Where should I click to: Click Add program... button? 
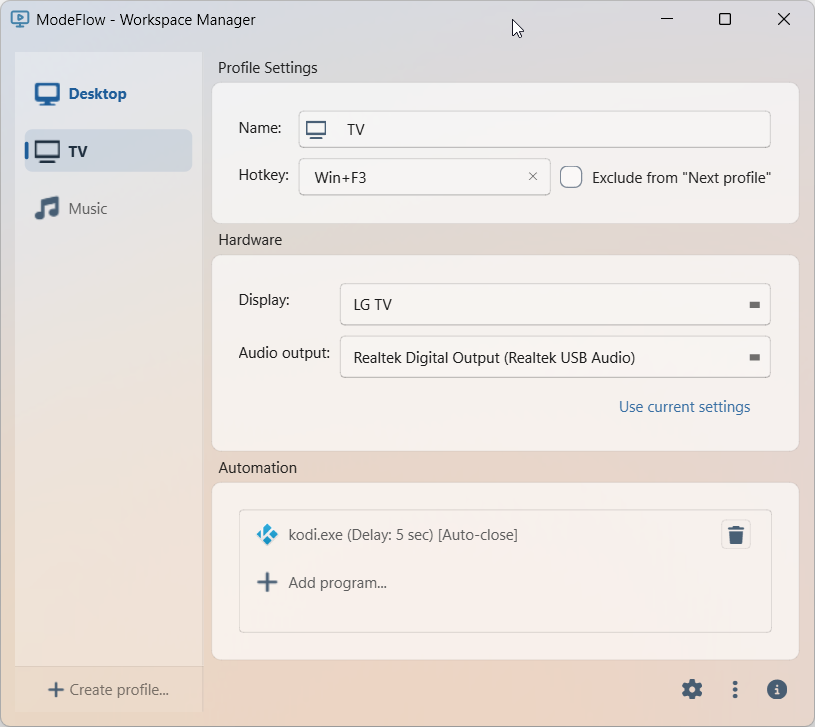[x=322, y=583]
